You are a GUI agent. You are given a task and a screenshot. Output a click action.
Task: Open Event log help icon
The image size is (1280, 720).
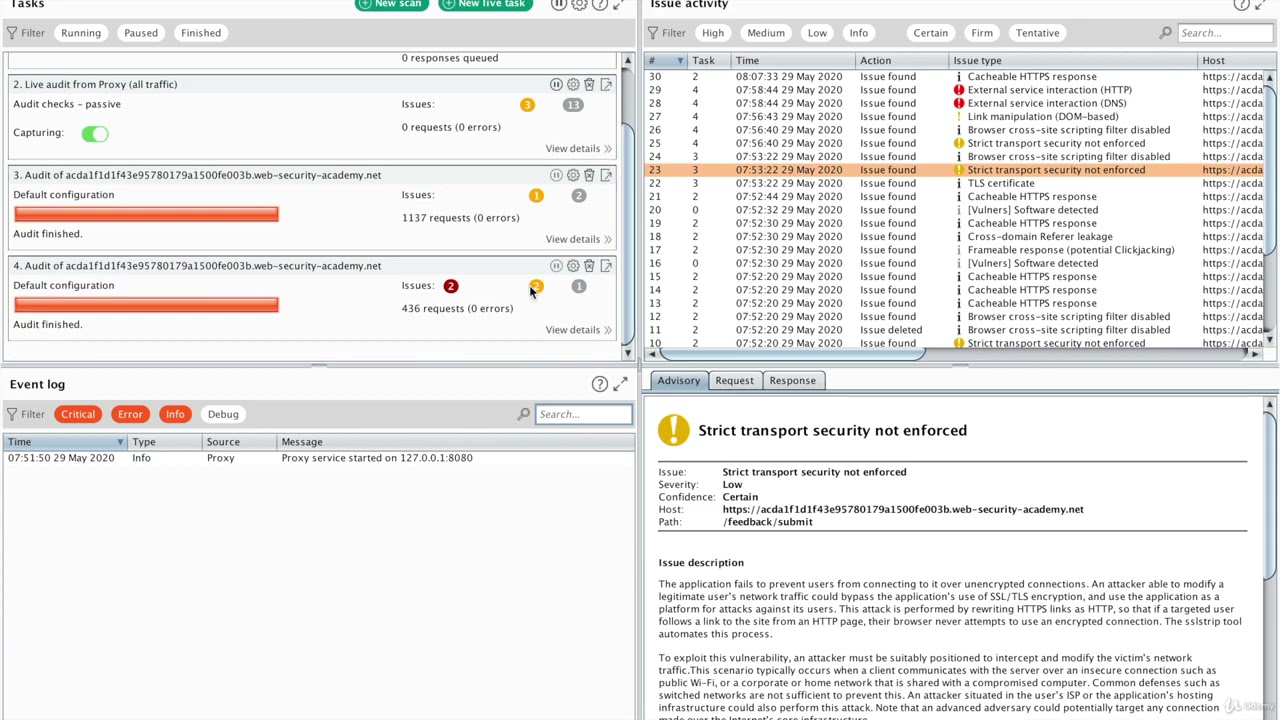point(600,384)
